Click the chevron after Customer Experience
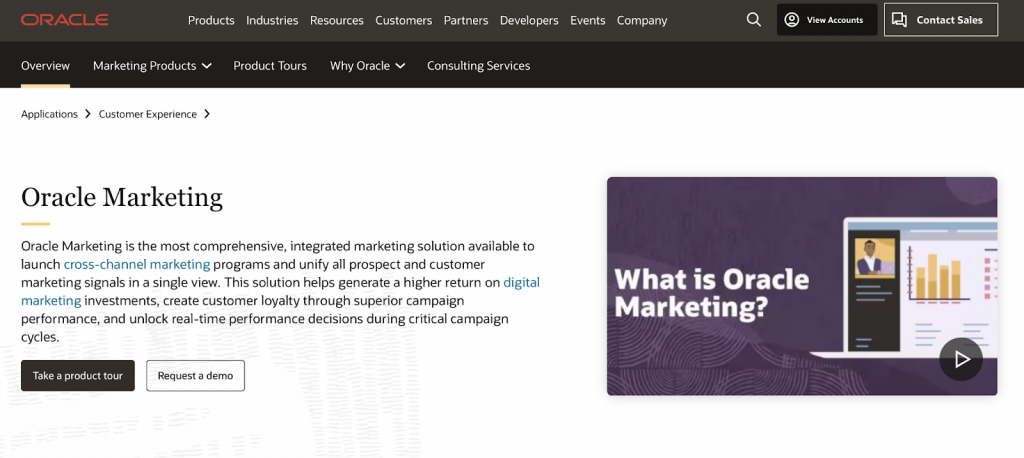The width and height of the screenshot is (1024, 458). (207, 114)
